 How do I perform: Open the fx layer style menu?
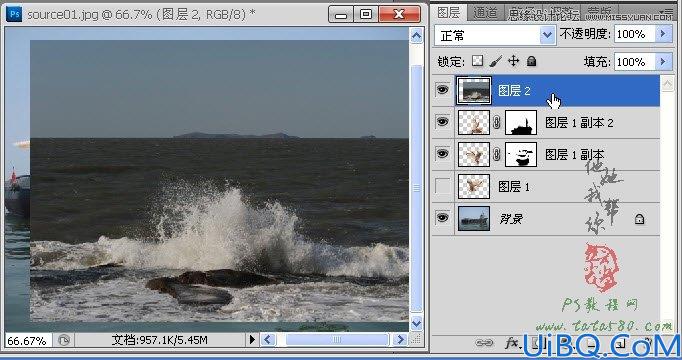click(x=512, y=343)
